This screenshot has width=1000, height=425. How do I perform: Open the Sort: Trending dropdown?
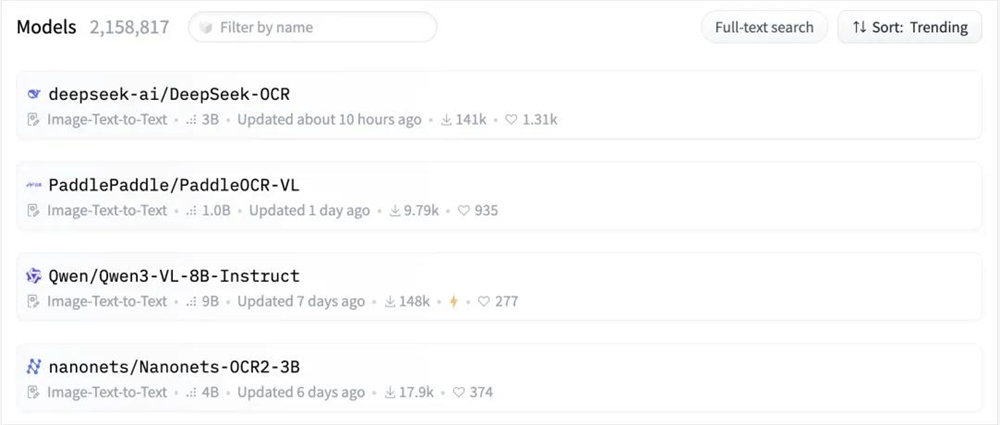click(909, 27)
